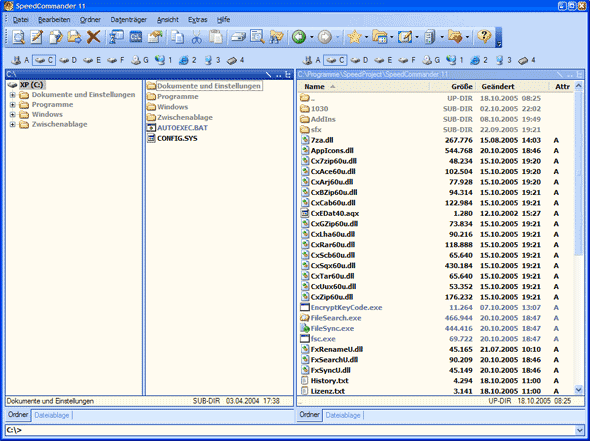Screen dimensions: 590x441
Task: Open the Hilfe menu
Action: coord(223,20)
